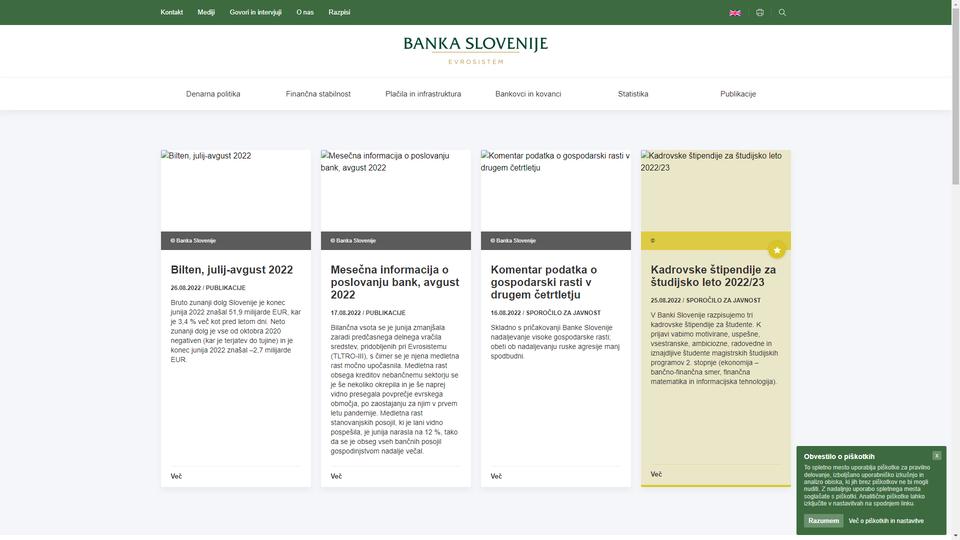
Task: Close the cookie notice with the X
Action: [937, 456]
